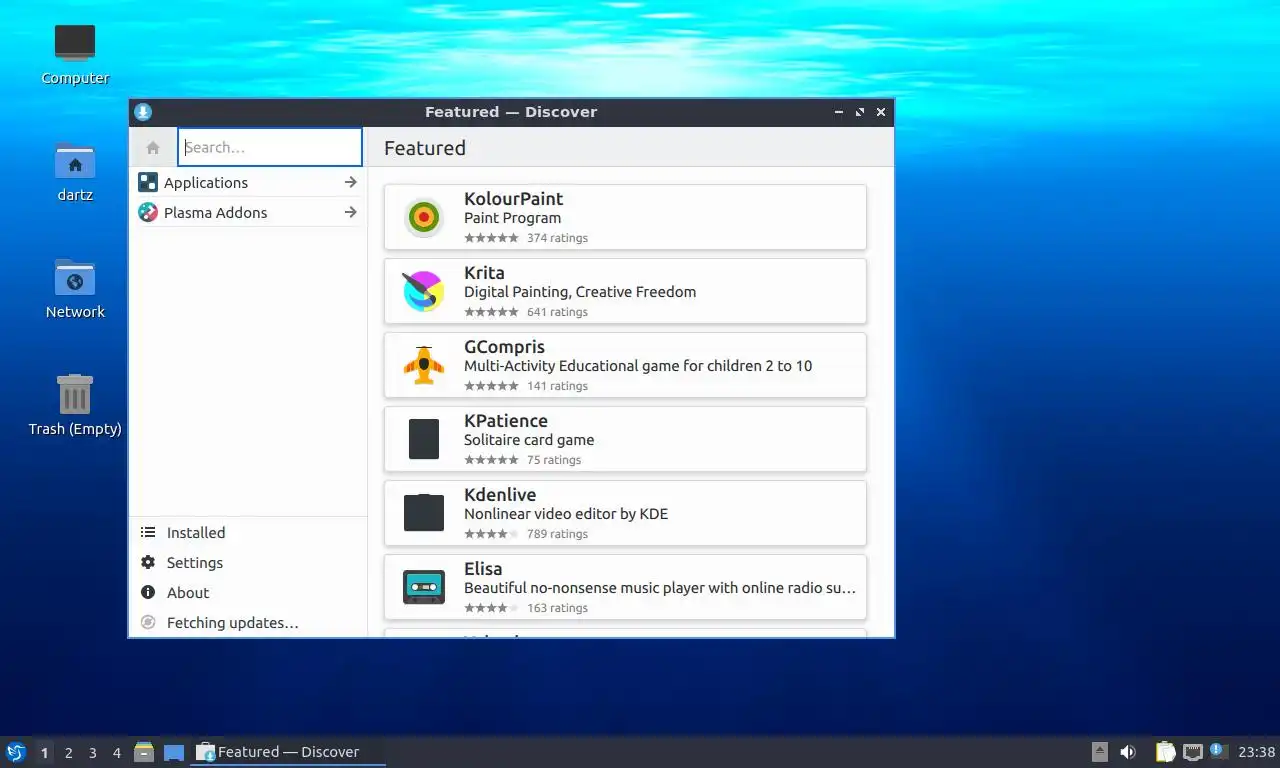Viewport: 1280px width, 768px height.
Task: Click the show desktop panel icon
Action: click(174, 752)
